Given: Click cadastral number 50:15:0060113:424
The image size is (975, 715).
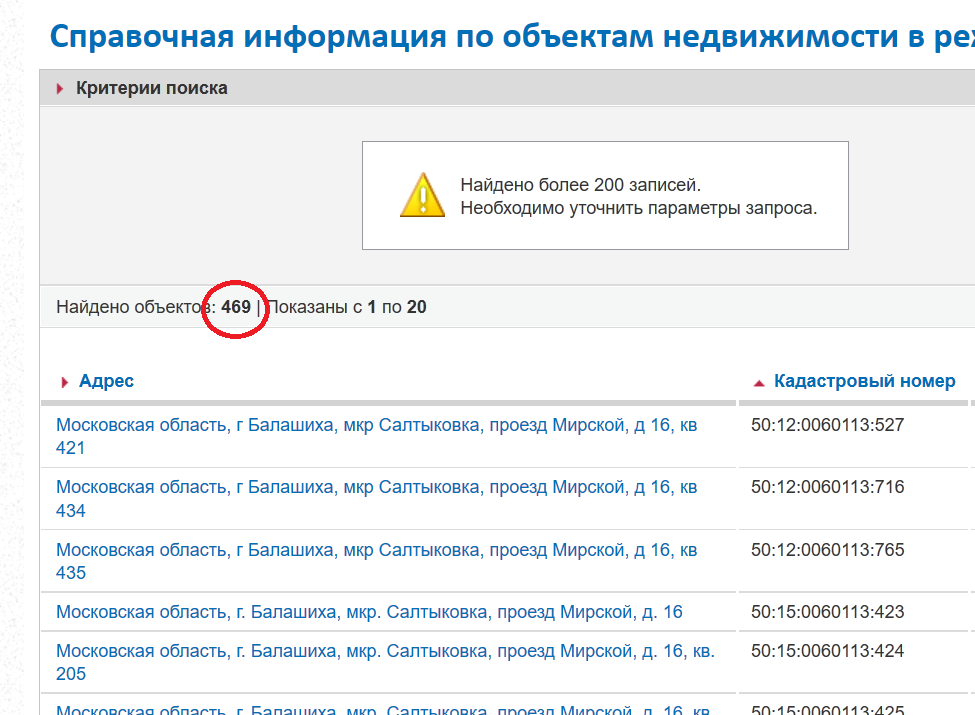Looking at the screenshot, I should coord(827,651).
